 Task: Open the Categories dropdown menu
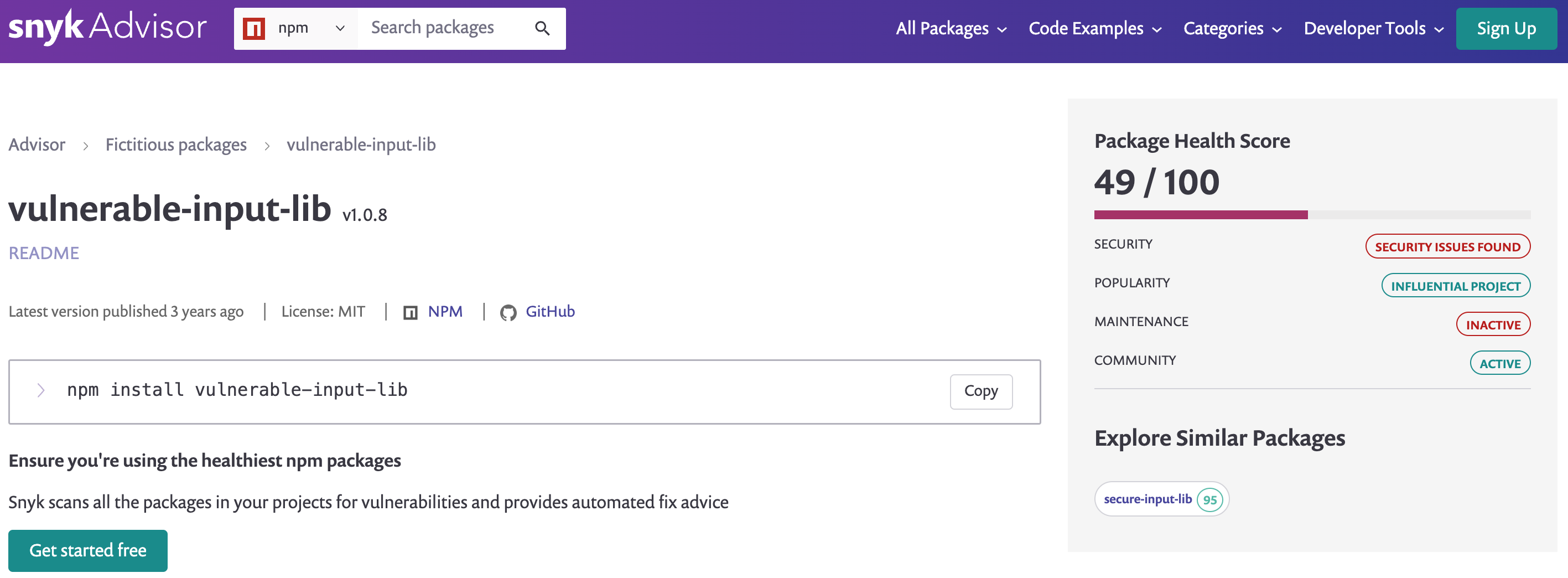click(x=1232, y=29)
